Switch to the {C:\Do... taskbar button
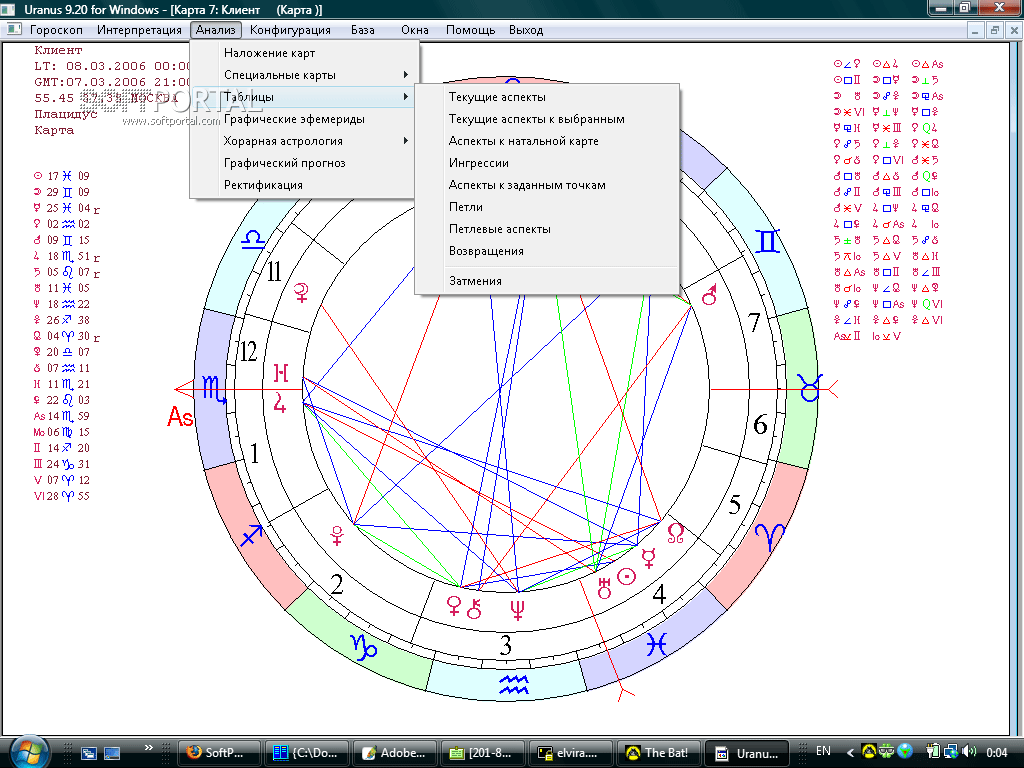 [x=306, y=753]
